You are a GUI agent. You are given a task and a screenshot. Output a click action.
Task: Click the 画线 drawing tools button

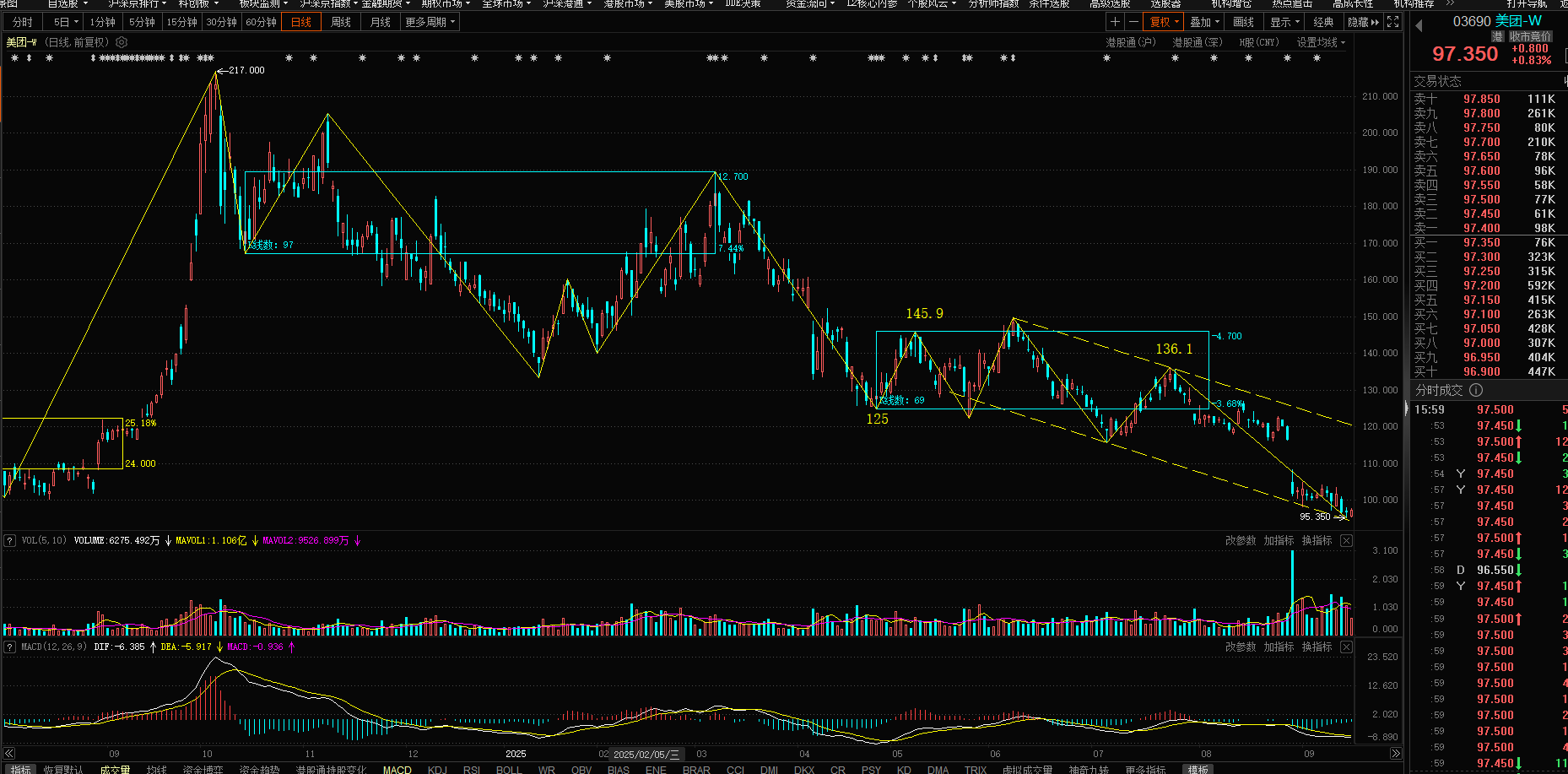point(1244,22)
